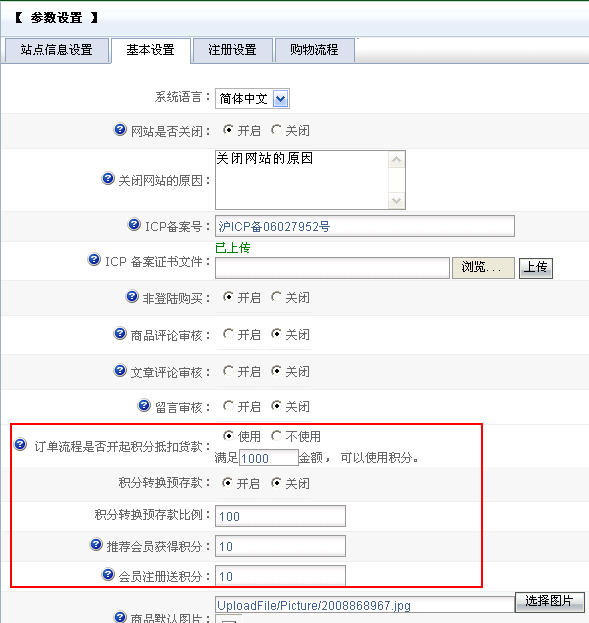The width and height of the screenshot is (589, 623).
Task: Open help icon for 文章评论审核
Action: [x=120, y=370]
